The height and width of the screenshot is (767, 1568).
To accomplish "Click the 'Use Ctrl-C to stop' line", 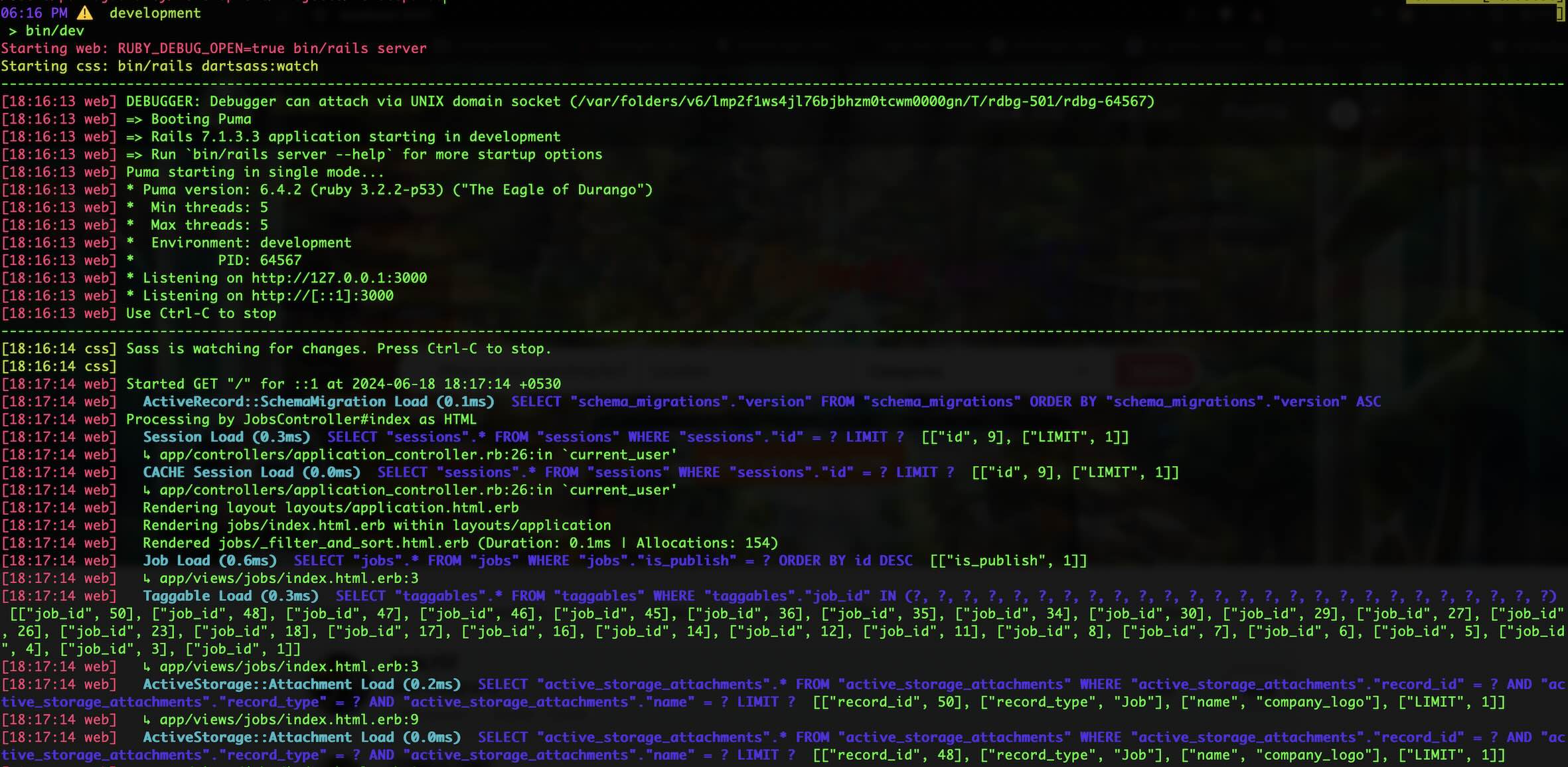I will click(x=201, y=313).
